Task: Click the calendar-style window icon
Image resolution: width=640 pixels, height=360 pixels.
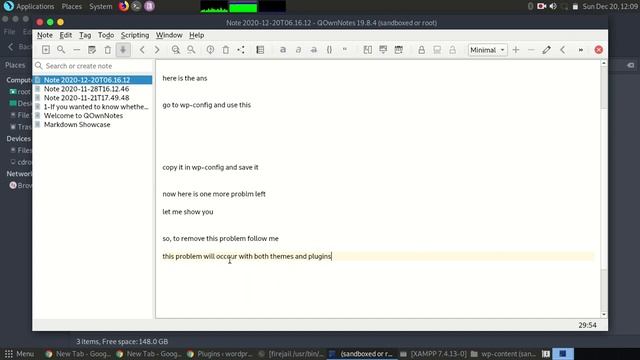Action: click(398, 50)
